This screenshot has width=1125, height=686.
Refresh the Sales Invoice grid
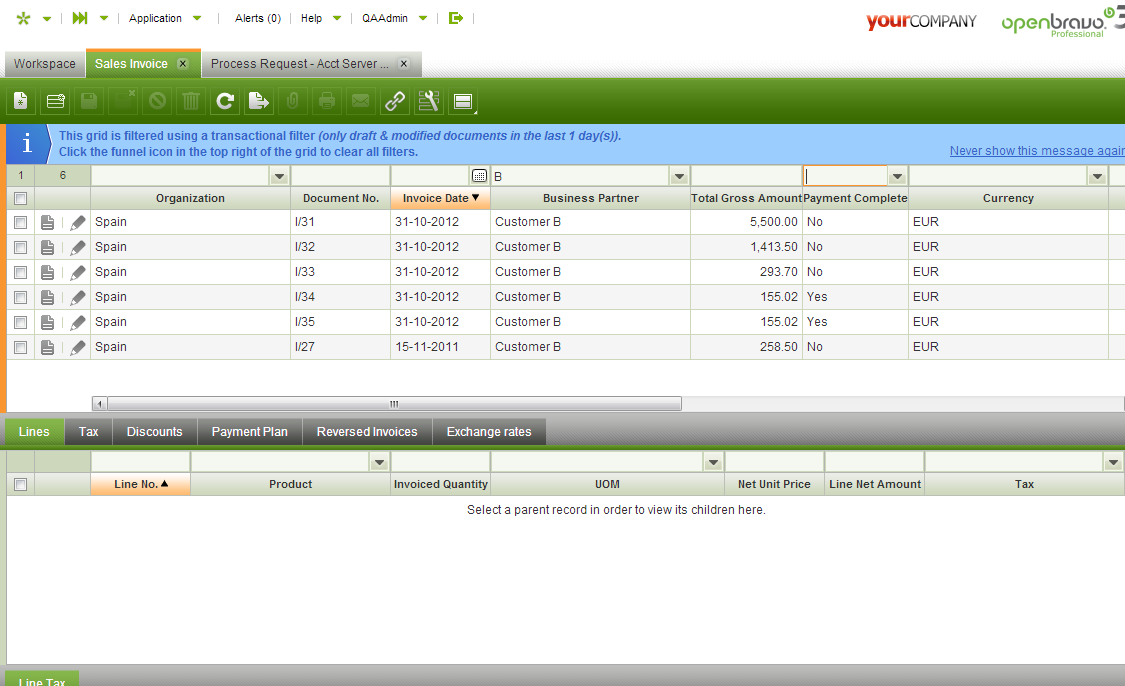[225, 101]
